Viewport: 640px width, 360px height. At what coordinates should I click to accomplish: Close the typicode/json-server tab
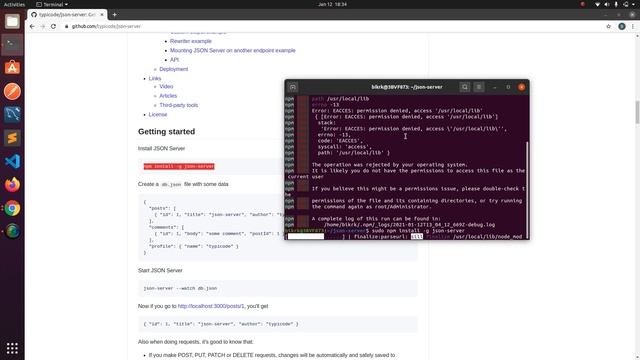pyautogui.click(x=102, y=15)
